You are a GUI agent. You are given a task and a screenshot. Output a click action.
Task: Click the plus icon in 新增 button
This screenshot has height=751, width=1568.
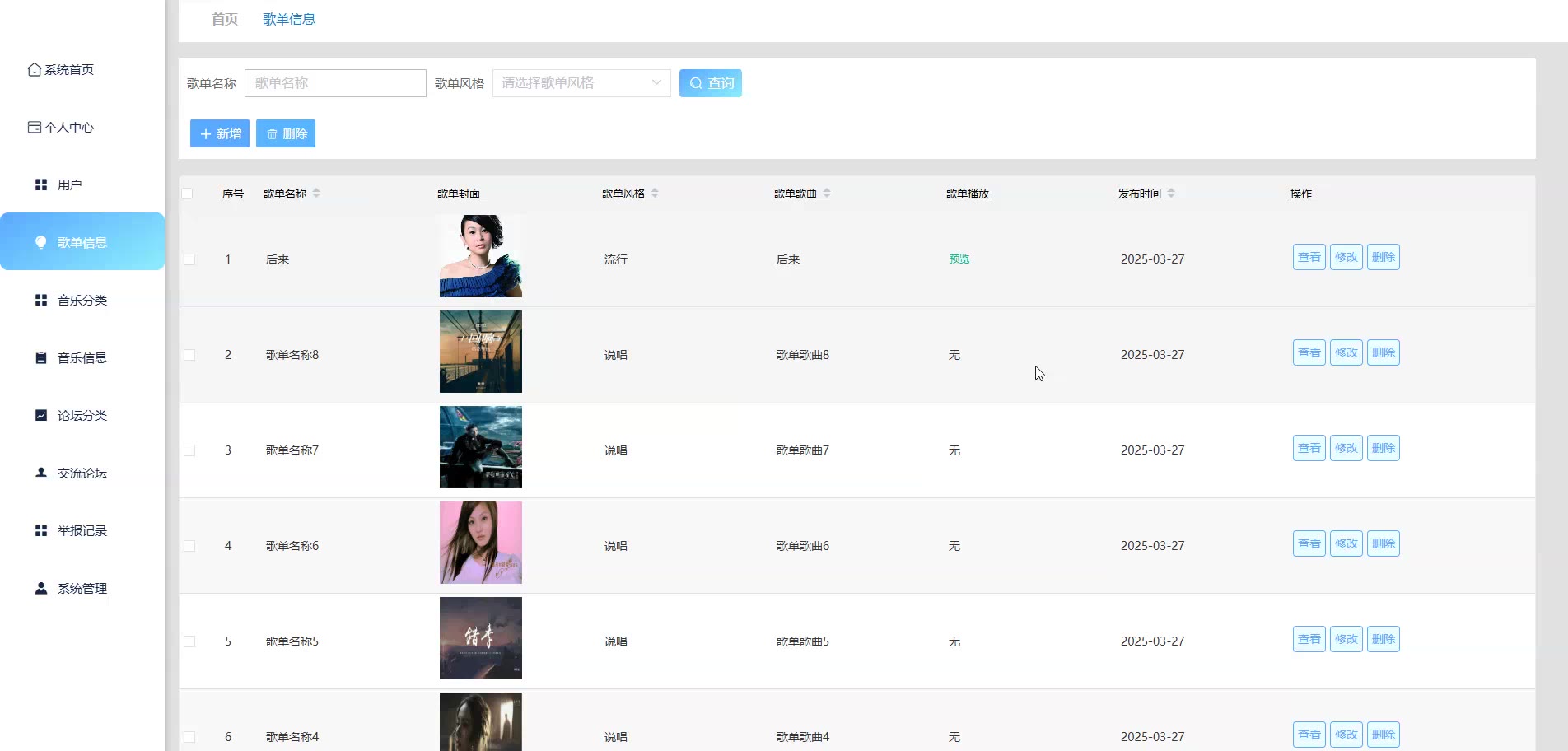tap(206, 134)
